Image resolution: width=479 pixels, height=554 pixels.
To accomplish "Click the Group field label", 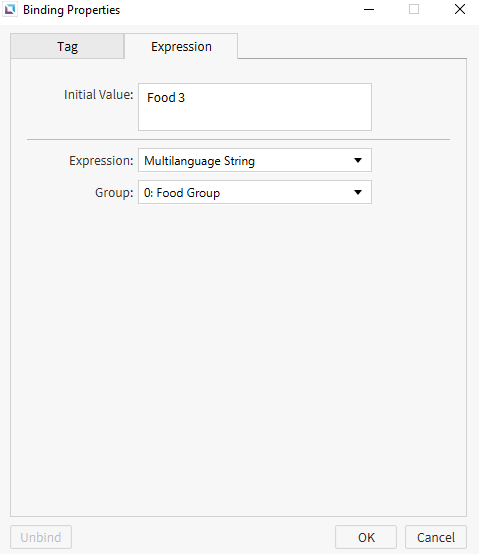I will 114,193.
